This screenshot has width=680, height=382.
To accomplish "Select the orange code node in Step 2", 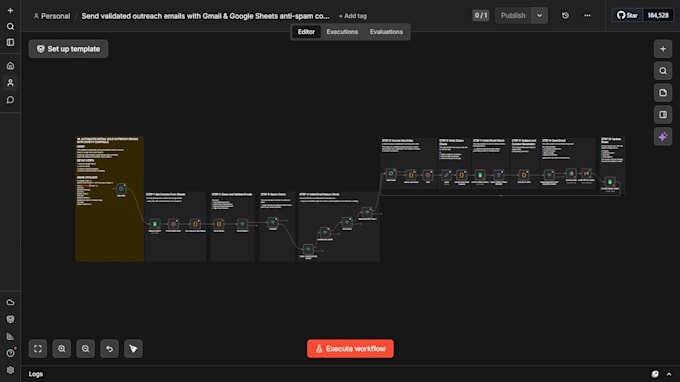I will click(219, 224).
